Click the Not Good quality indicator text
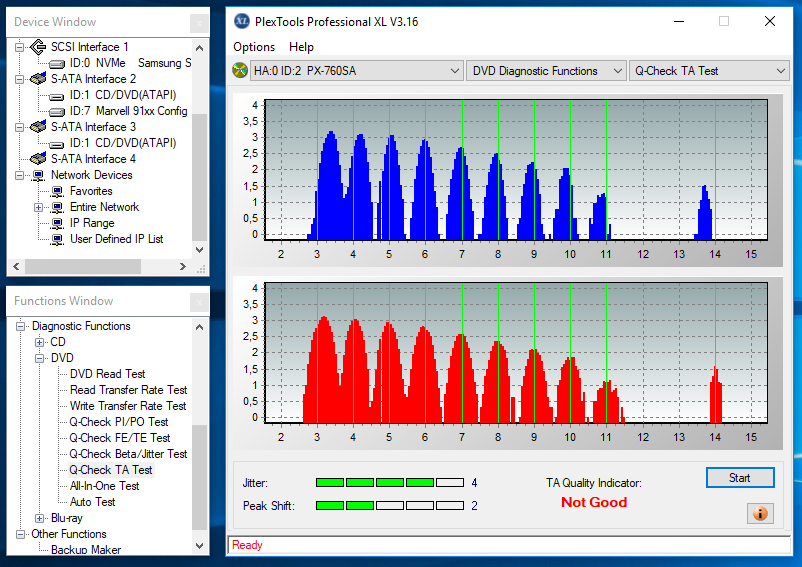Image resolution: width=802 pixels, height=567 pixels. (x=594, y=502)
